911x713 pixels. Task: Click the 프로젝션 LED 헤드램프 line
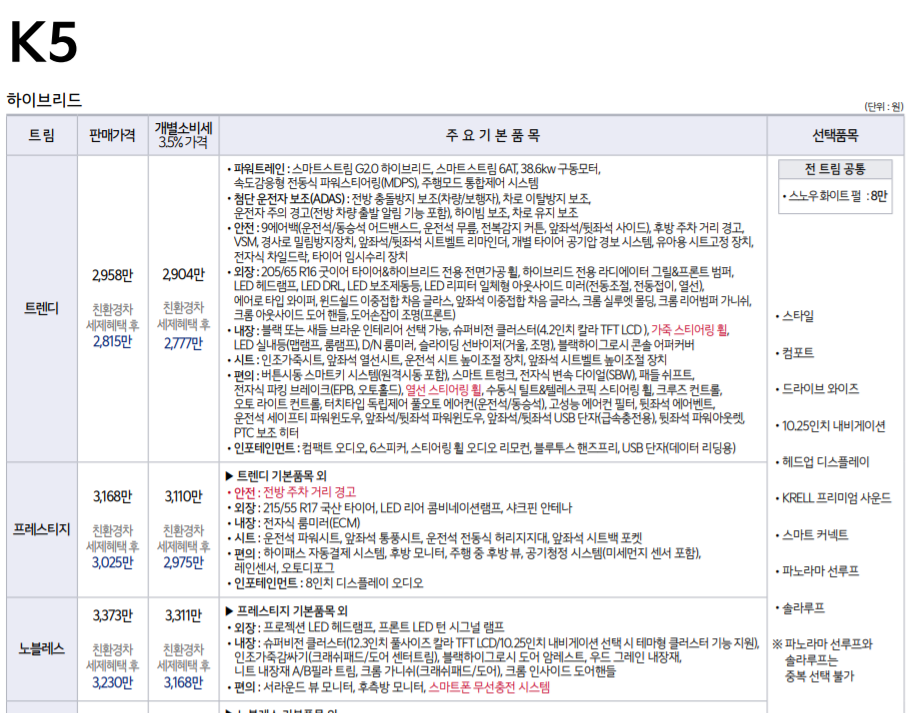365,627
